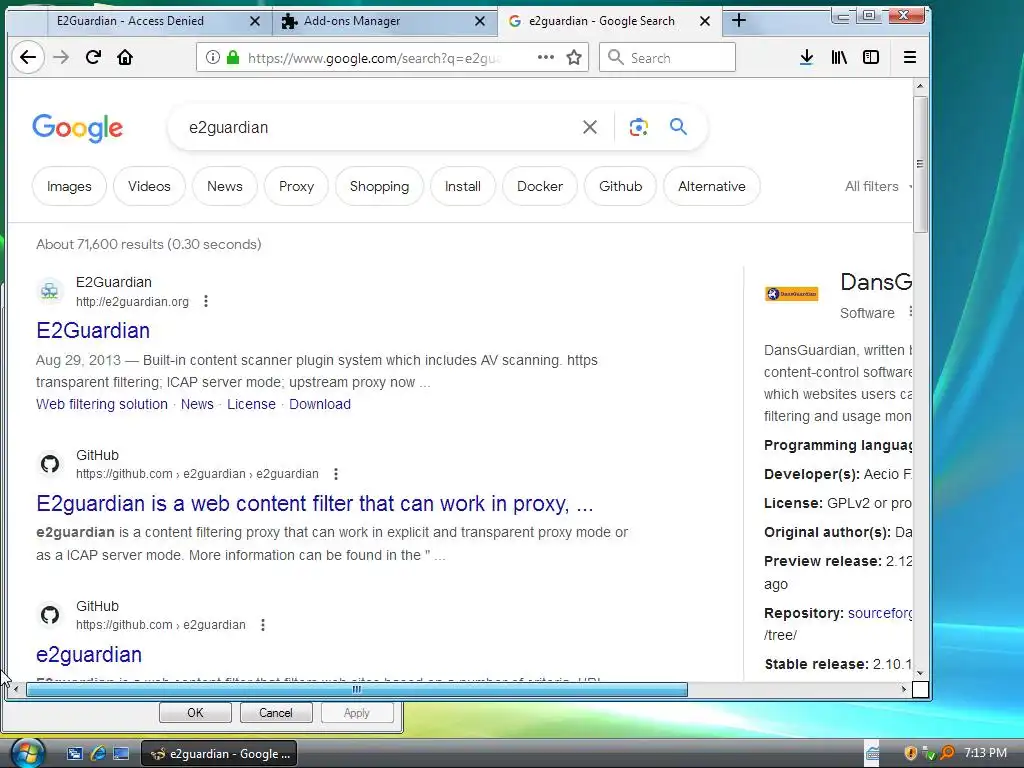Go back with the browser back arrow
This screenshot has height=768, width=1024.
(27, 57)
